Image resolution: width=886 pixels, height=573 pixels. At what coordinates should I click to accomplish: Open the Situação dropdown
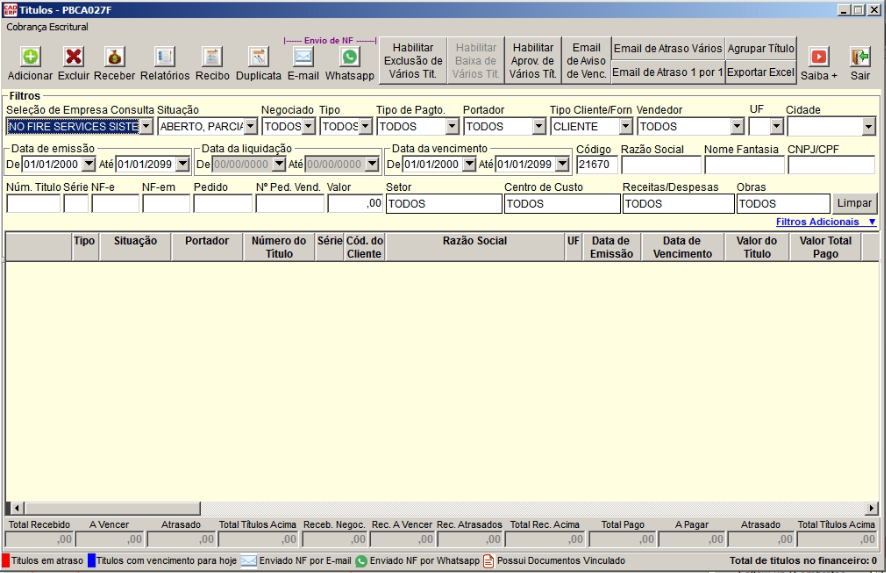point(251,127)
